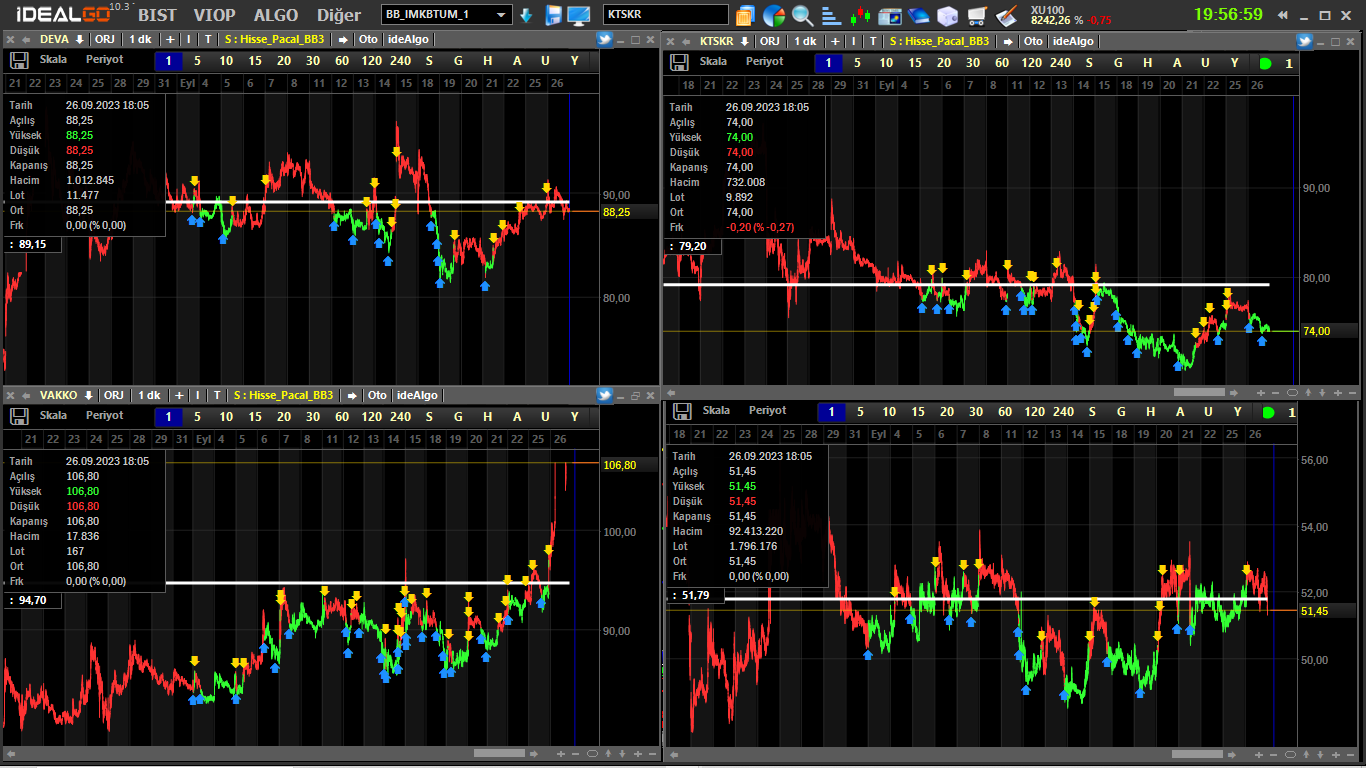
Task: Click Skala in VAKKO chart toolbar
Action: coord(54,415)
